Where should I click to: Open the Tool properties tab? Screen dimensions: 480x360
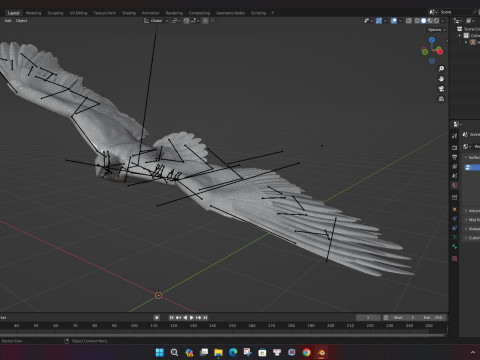click(x=454, y=136)
